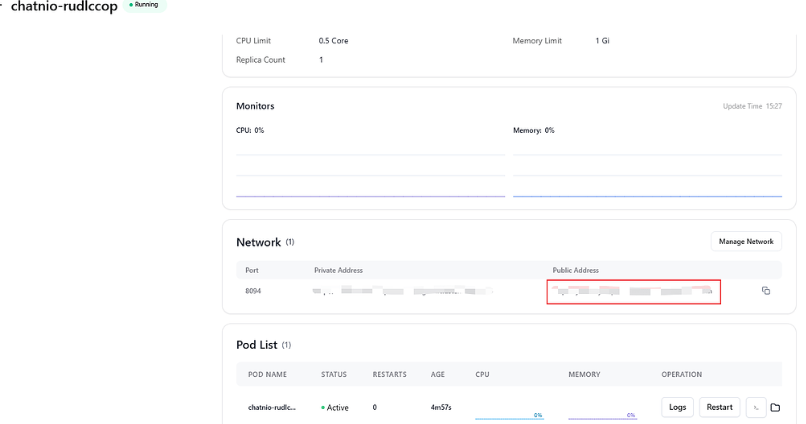Screen dimensions: 806x424
Task: Click the blurred private address value
Action: (x=403, y=291)
